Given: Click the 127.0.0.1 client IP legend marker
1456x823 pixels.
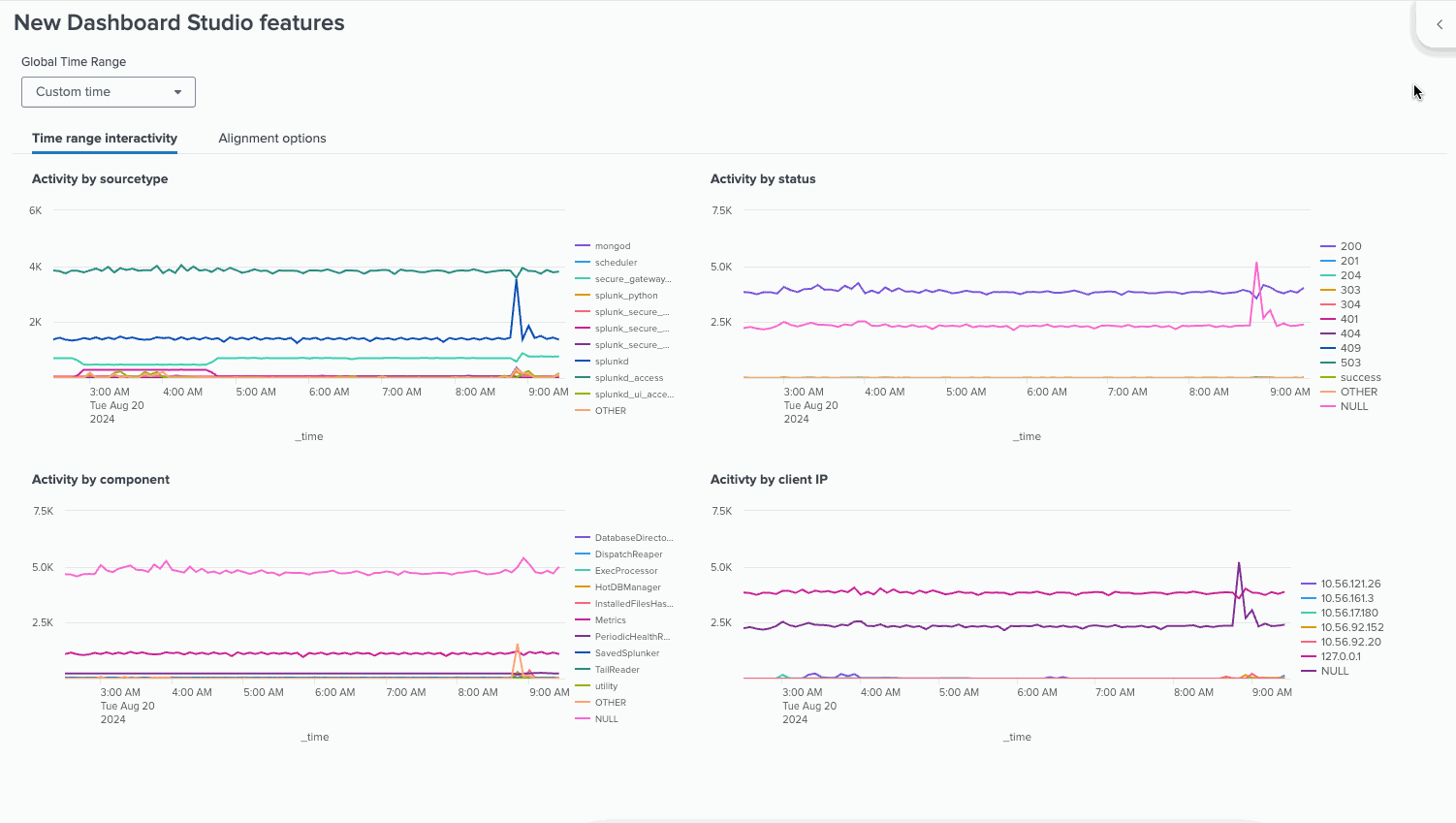Looking at the screenshot, I should [x=1309, y=656].
